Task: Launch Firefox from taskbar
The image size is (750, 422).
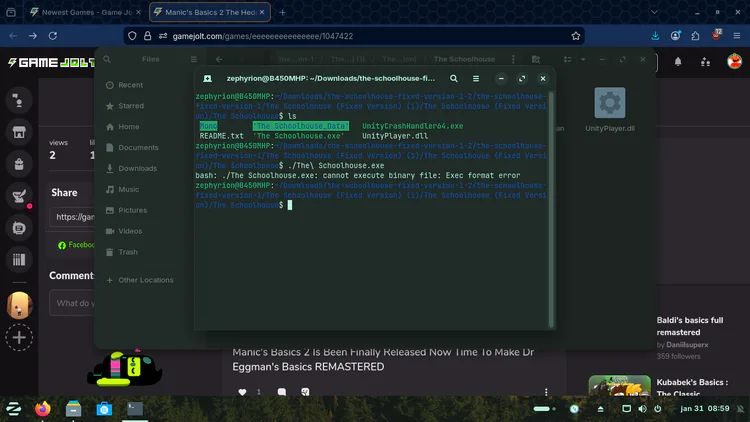Action: [x=43, y=409]
